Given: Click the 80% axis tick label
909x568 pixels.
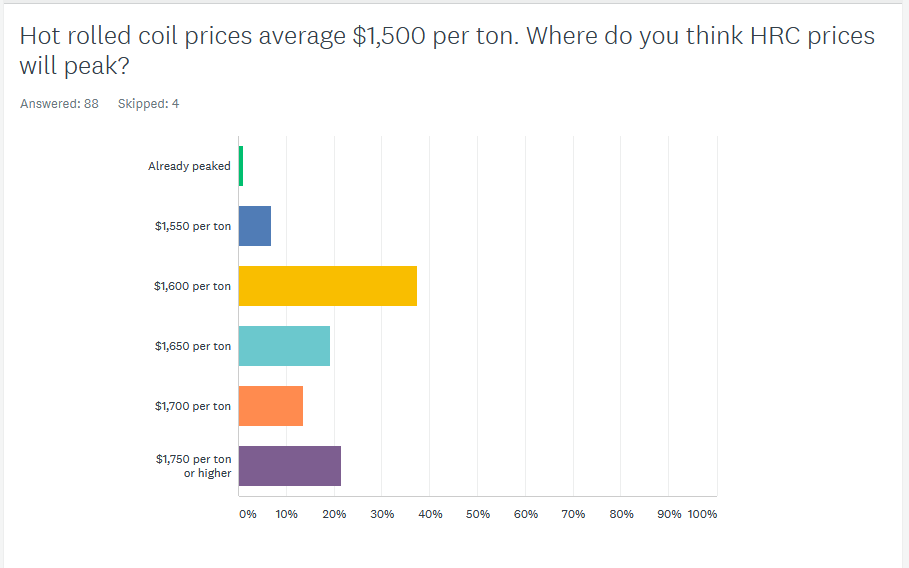Looking at the screenshot, I should coord(622,514).
